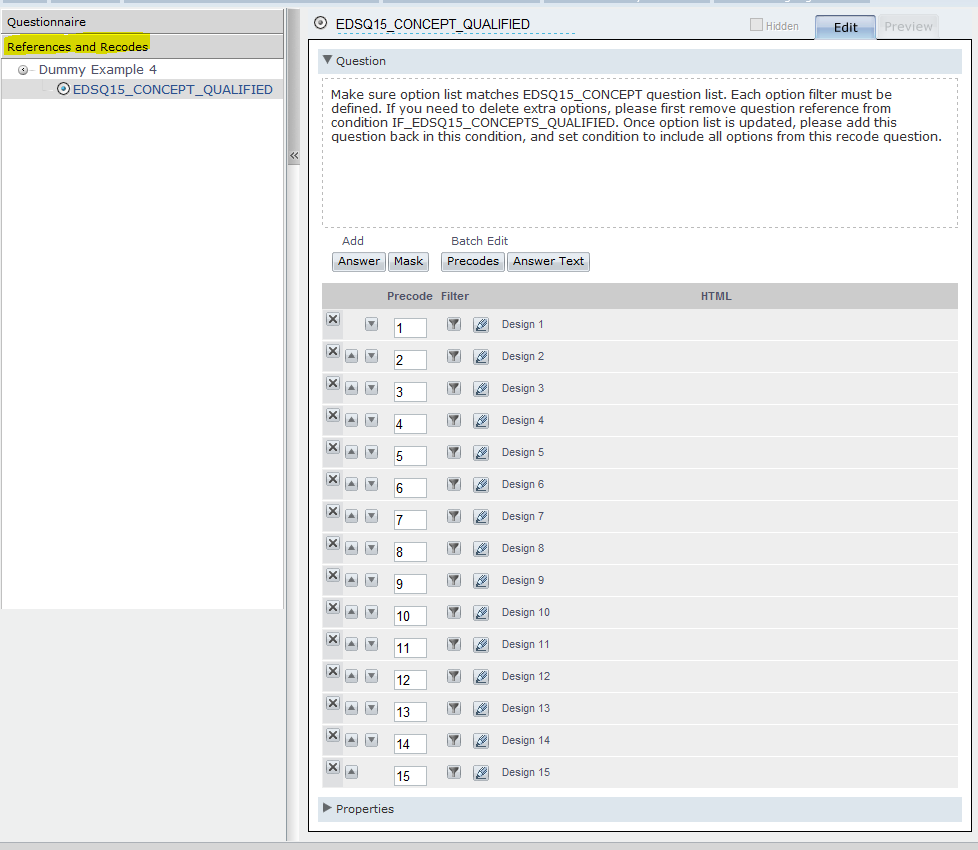
Task: Switch to the Preview tab
Action: 908,27
